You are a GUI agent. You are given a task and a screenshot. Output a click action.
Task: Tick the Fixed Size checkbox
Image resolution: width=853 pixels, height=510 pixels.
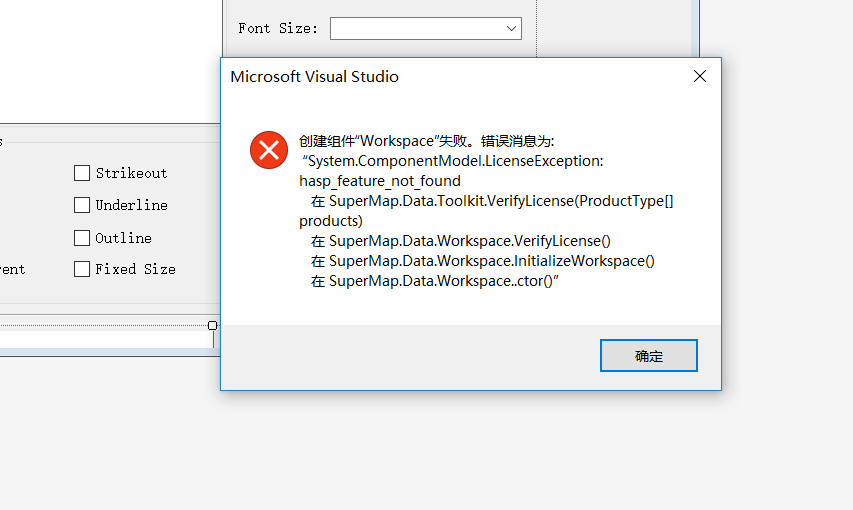(x=82, y=269)
